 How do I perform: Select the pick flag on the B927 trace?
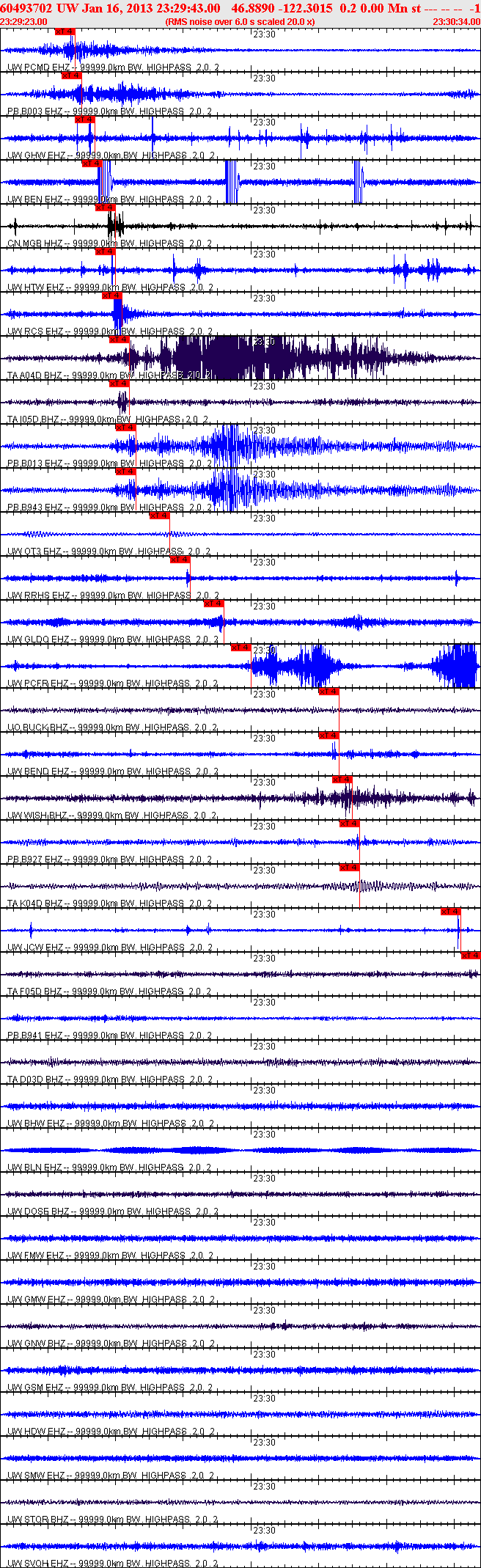pyautogui.click(x=350, y=824)
